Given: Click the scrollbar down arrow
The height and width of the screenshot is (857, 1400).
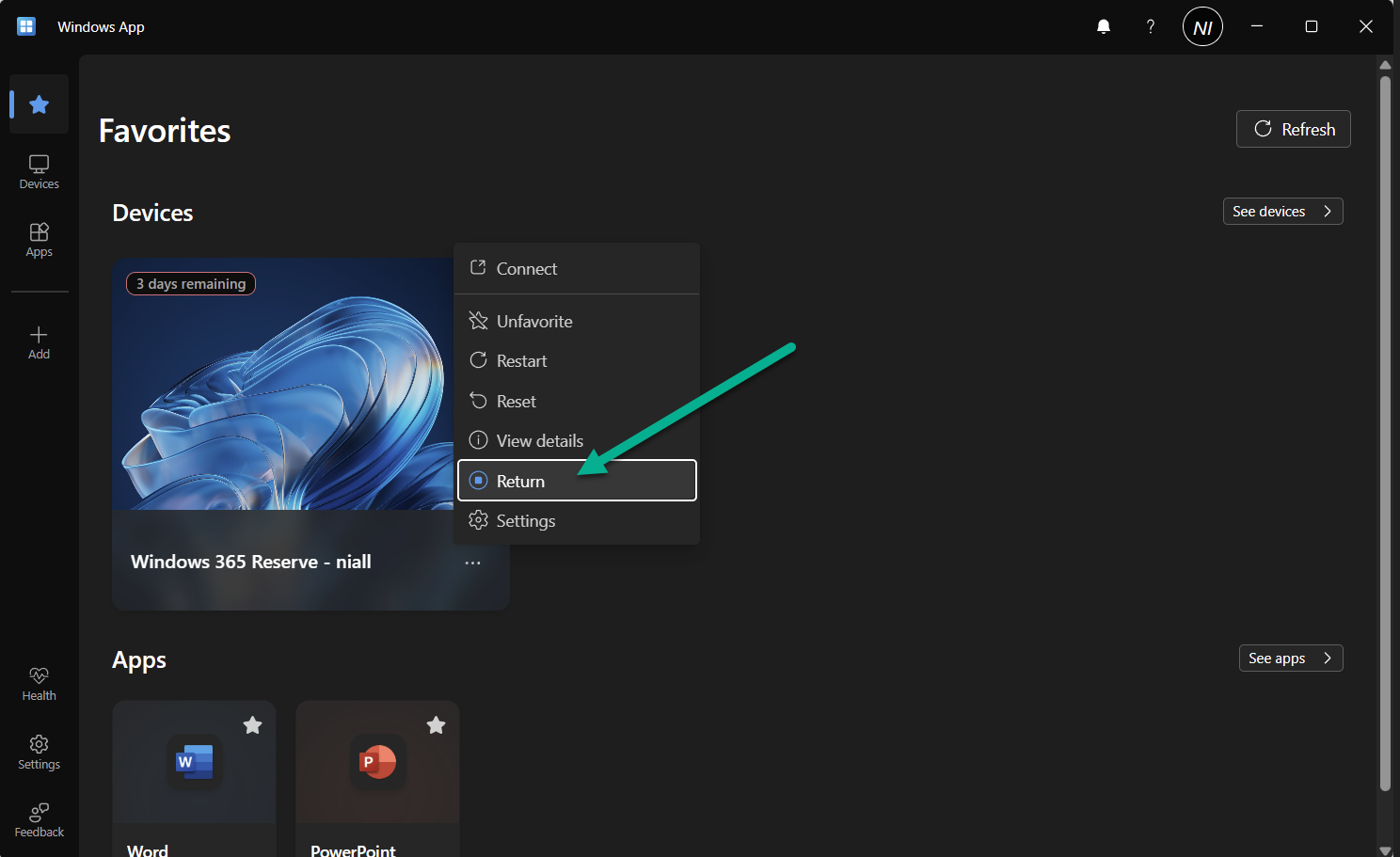Looking at the screenshot, I should coord(1385,849).
